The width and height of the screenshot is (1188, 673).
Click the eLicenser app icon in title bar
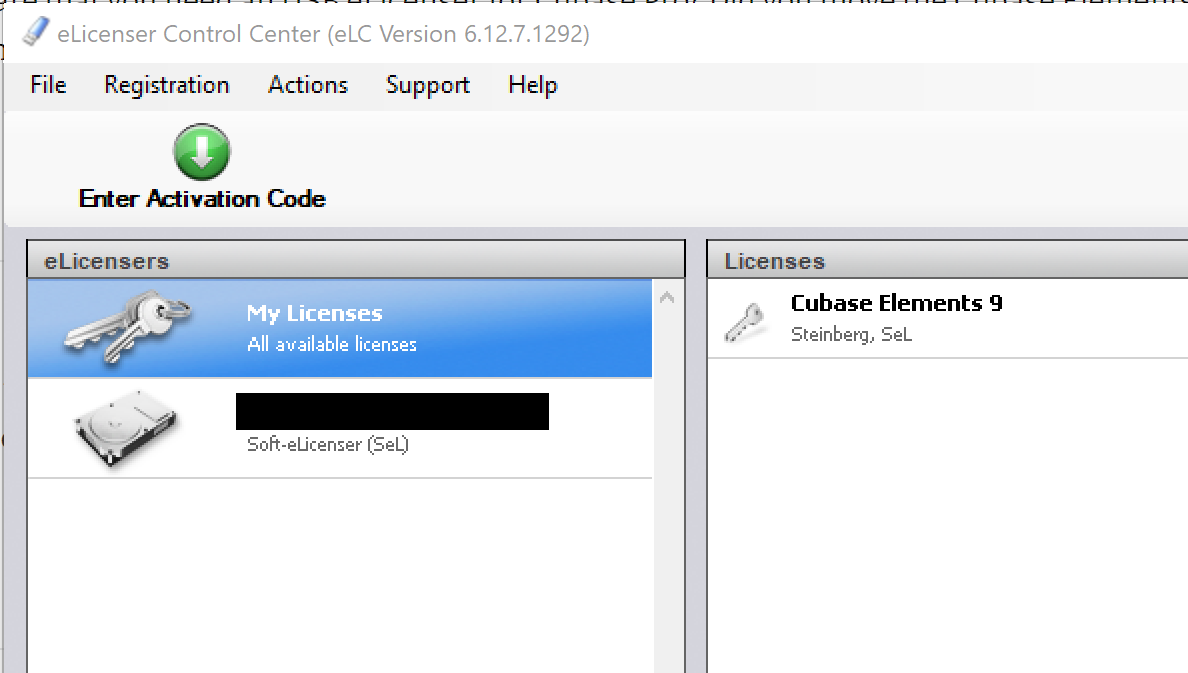pos(35,33)
